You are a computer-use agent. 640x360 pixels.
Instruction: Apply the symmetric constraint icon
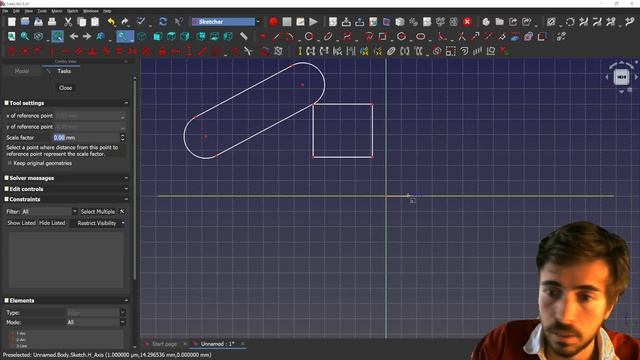tap(132, 51)
